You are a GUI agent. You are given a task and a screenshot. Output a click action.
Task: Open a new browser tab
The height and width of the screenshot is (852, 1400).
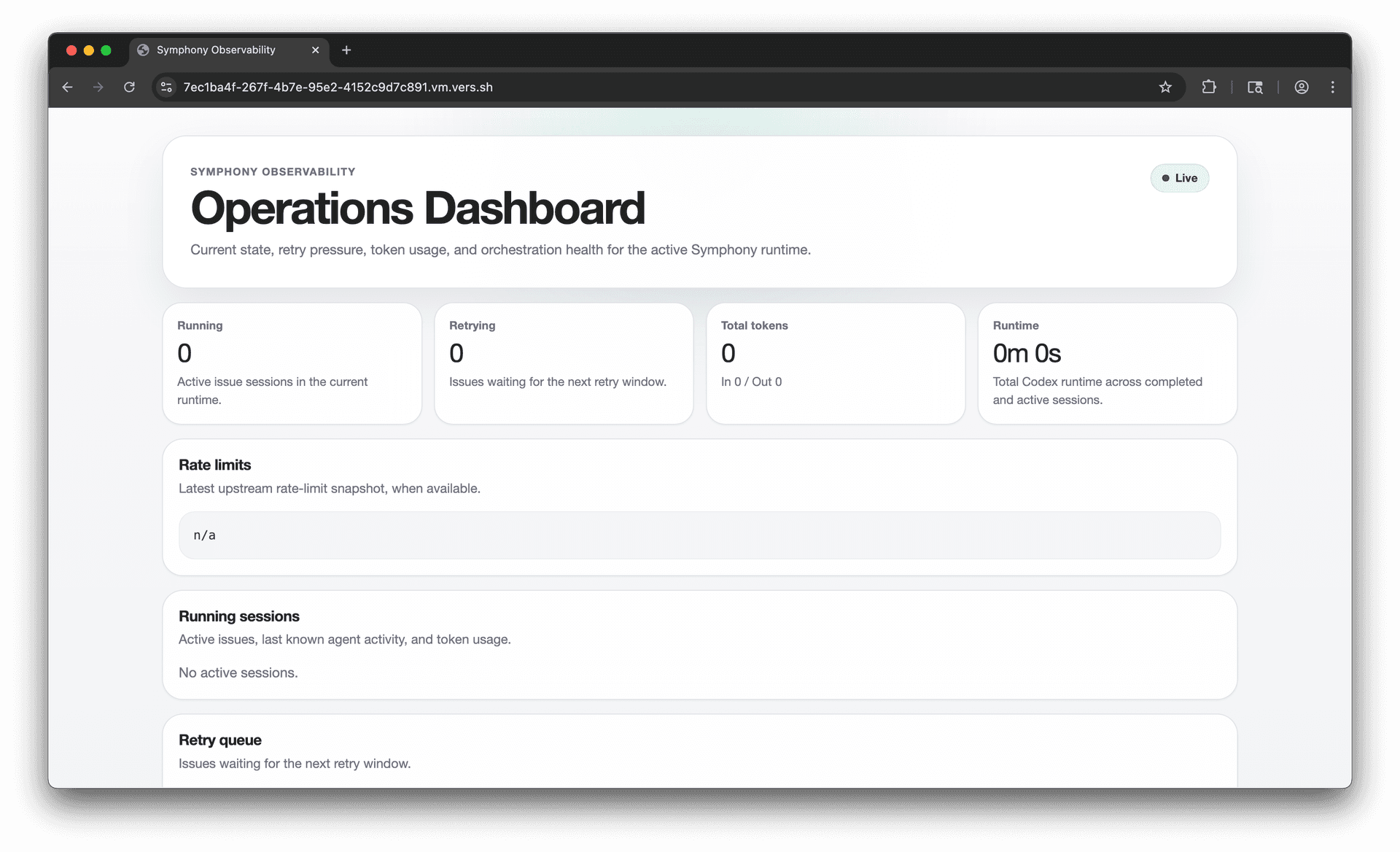pos(346,50)
